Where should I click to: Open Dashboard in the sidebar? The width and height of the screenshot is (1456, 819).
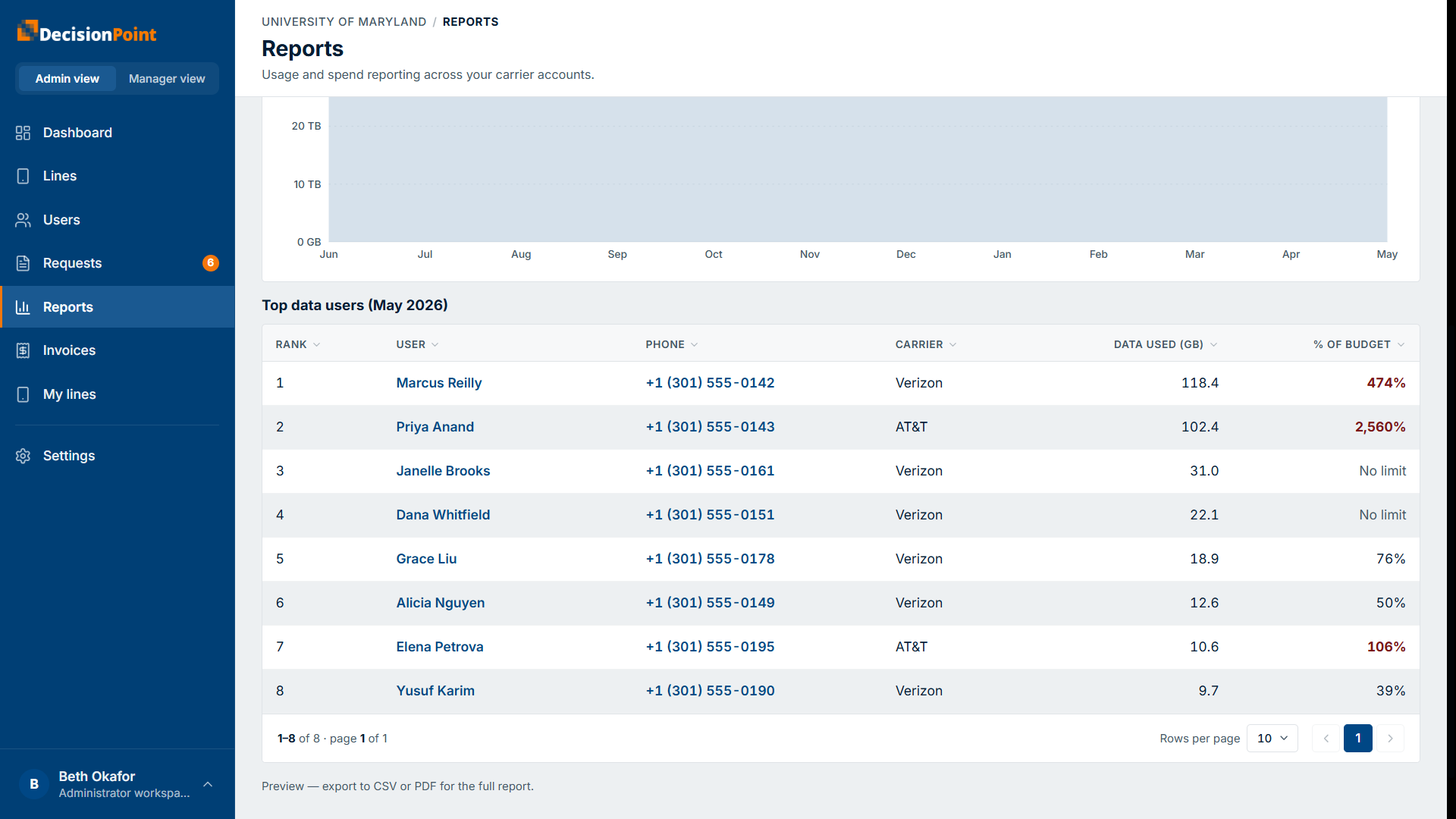(x=118, y=133)
